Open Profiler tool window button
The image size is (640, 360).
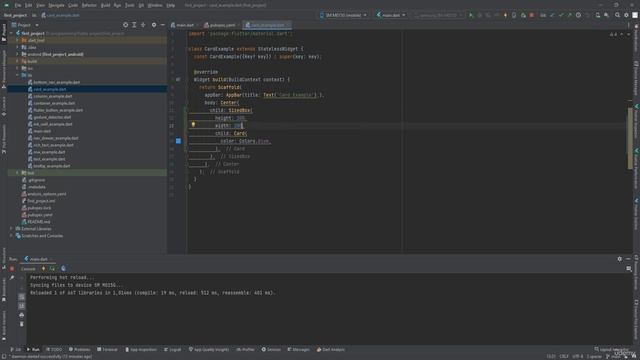246,350
